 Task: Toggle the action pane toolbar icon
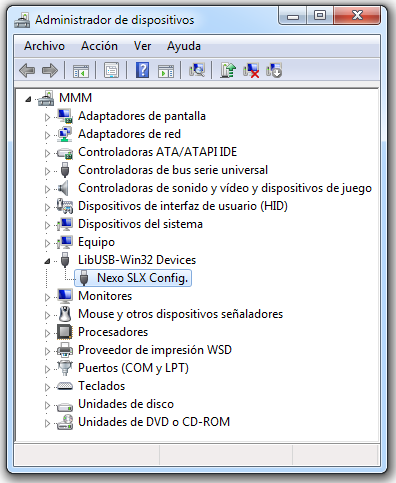[166, 71]
